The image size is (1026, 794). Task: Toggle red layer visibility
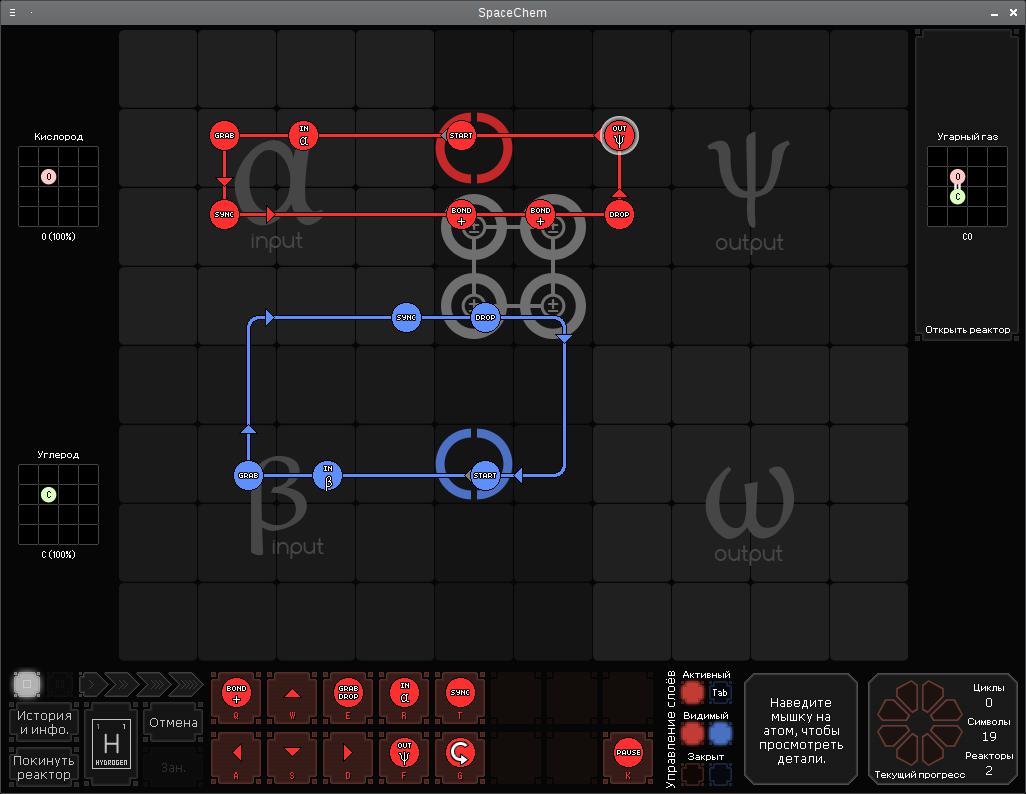point(692,734)
